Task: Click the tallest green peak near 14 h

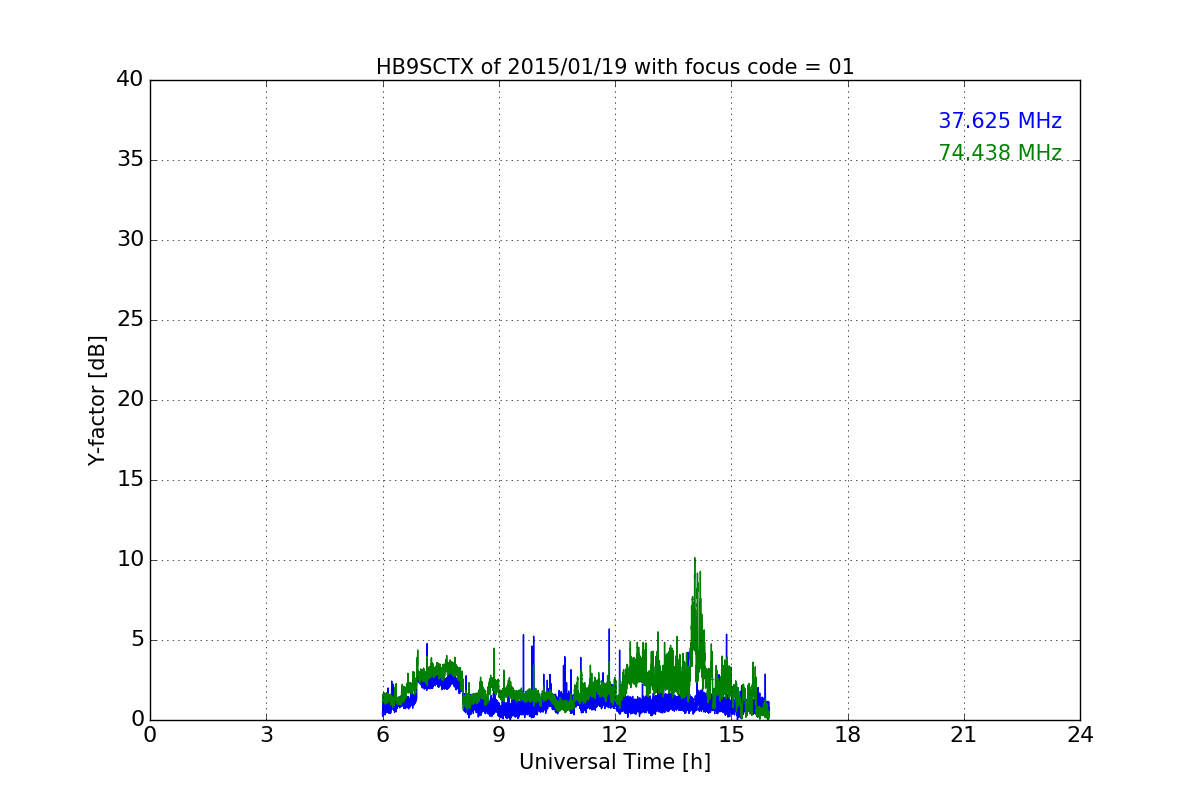Action: point(694,560)
